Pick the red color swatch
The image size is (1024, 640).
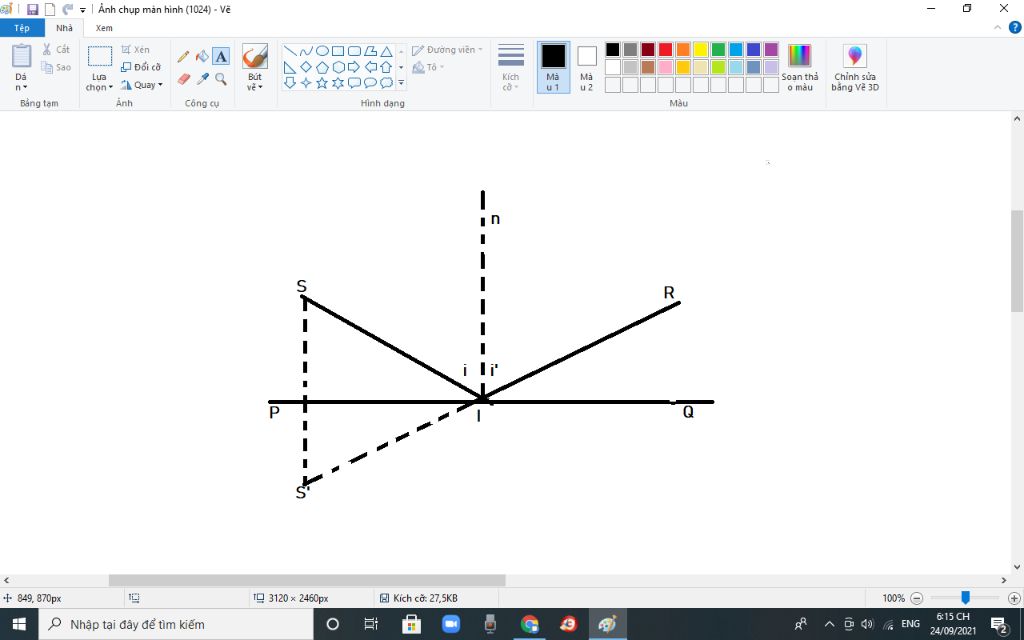click(x=665, y=50)
